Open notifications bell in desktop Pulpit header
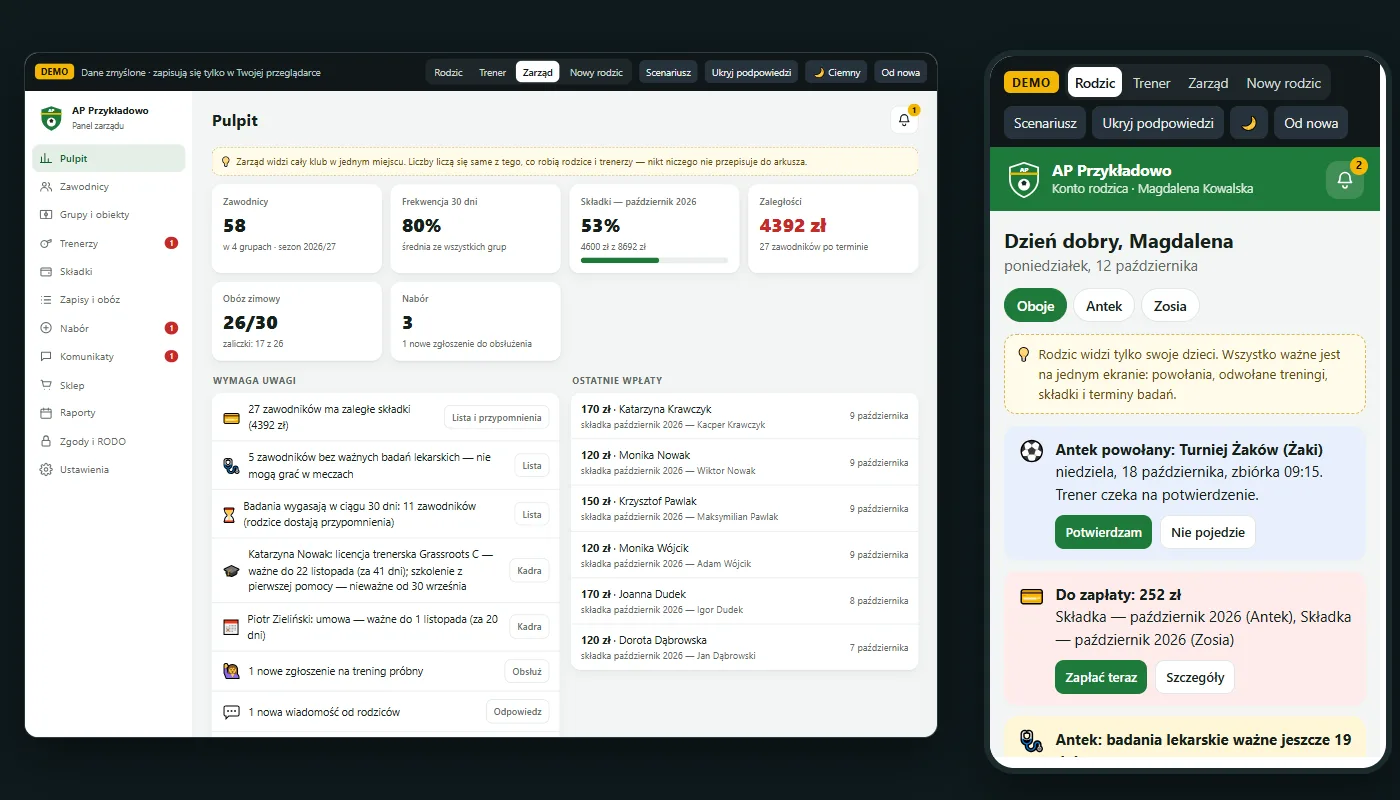Image resolution: width=1400 pixels, height=800 pixels. [x=904, y=120]
